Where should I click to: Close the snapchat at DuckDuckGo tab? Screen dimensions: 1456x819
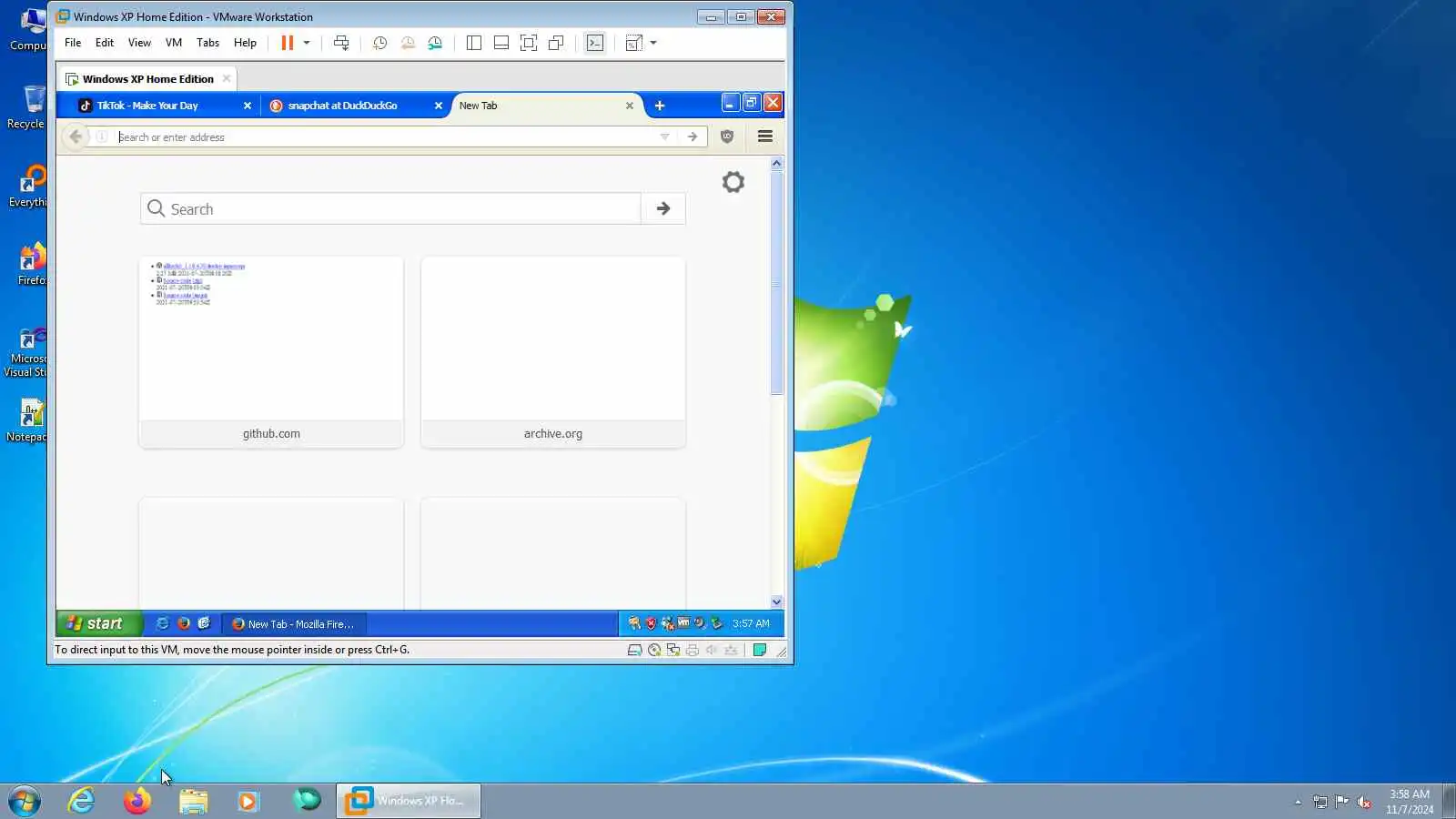point(438,106)
